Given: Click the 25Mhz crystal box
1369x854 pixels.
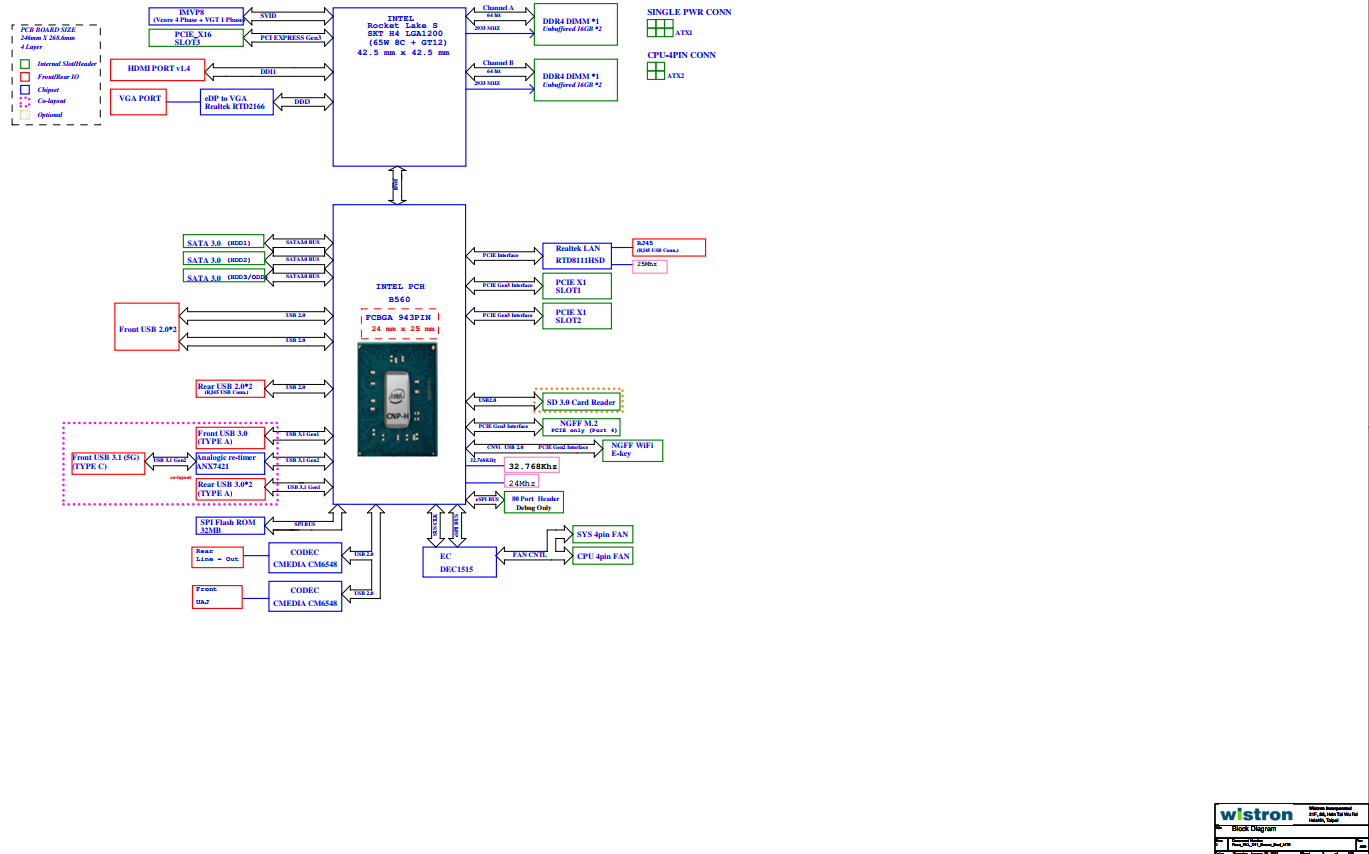Looking at the screenshot, I should (650, 266).
